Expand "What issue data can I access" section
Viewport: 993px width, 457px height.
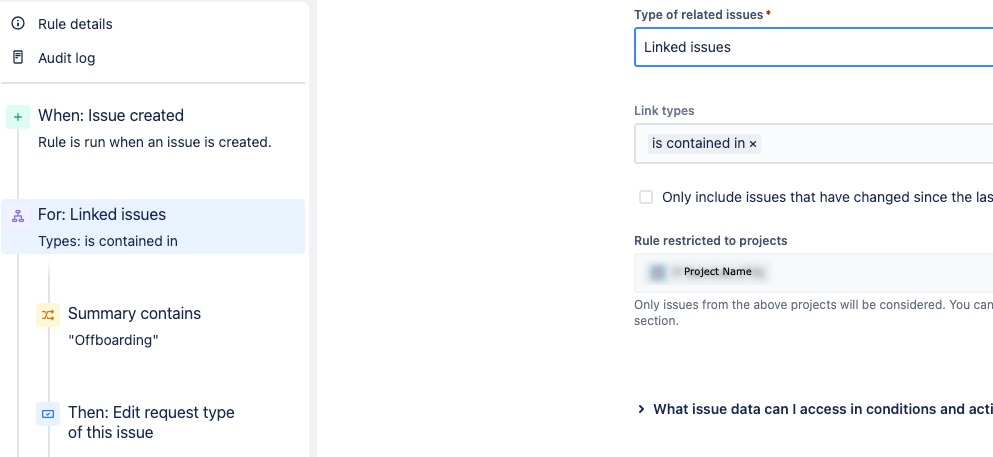tap(641, 409)
